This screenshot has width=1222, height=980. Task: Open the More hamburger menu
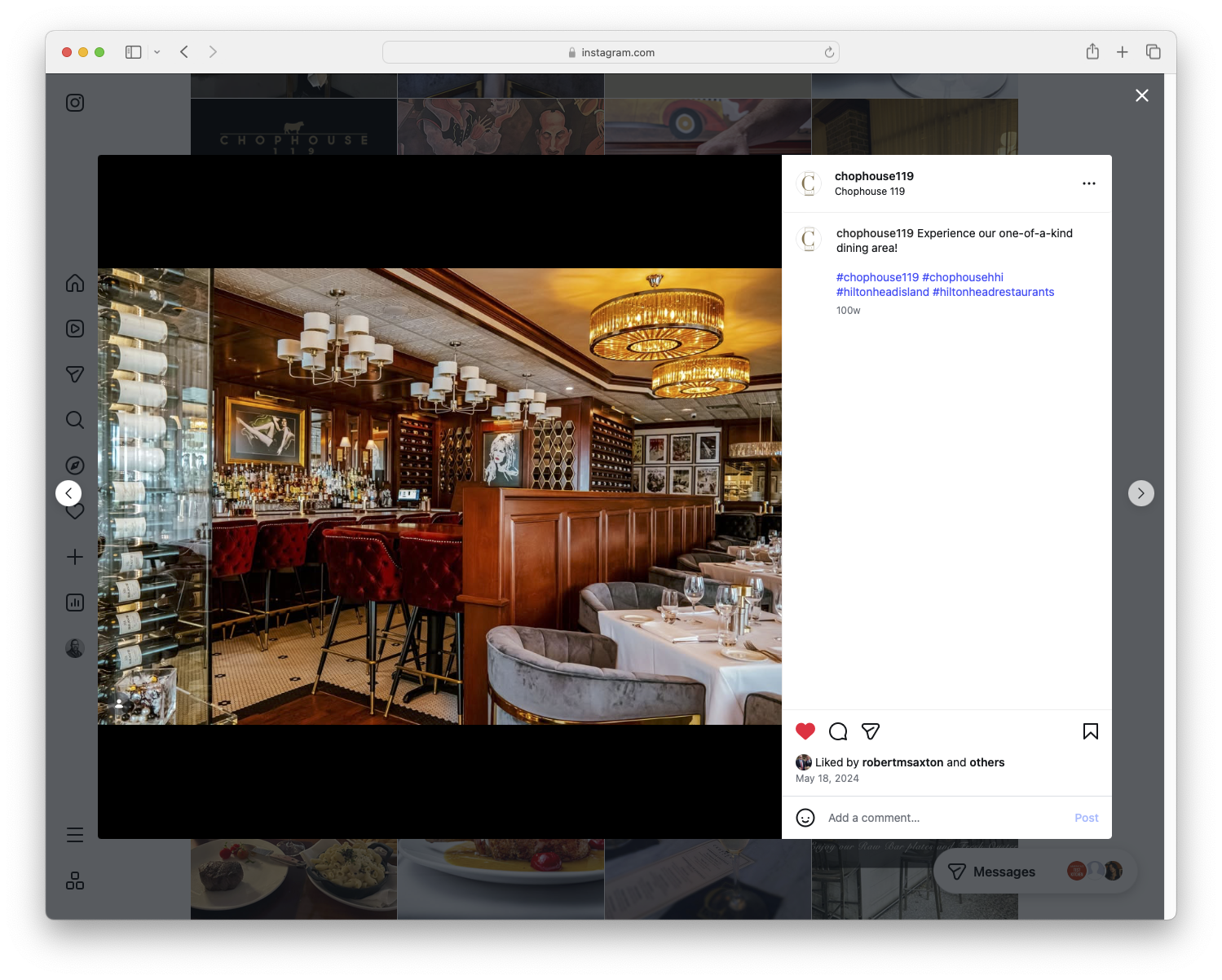(74, 834)
